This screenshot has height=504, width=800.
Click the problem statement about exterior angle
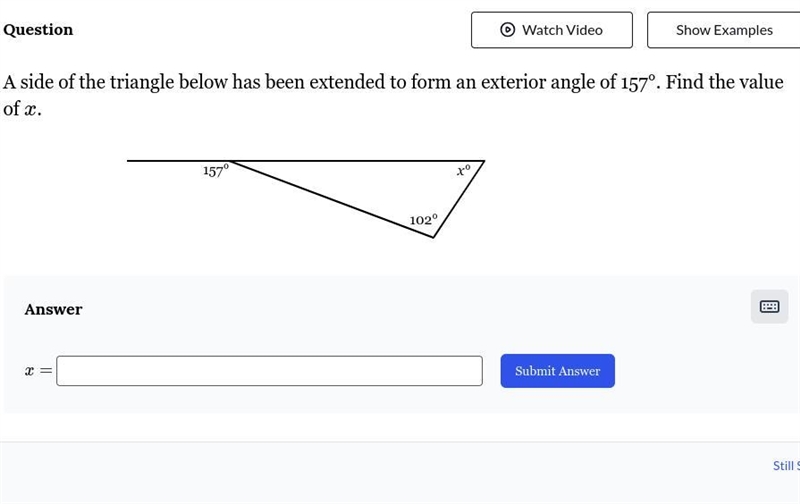coord(393,95)
